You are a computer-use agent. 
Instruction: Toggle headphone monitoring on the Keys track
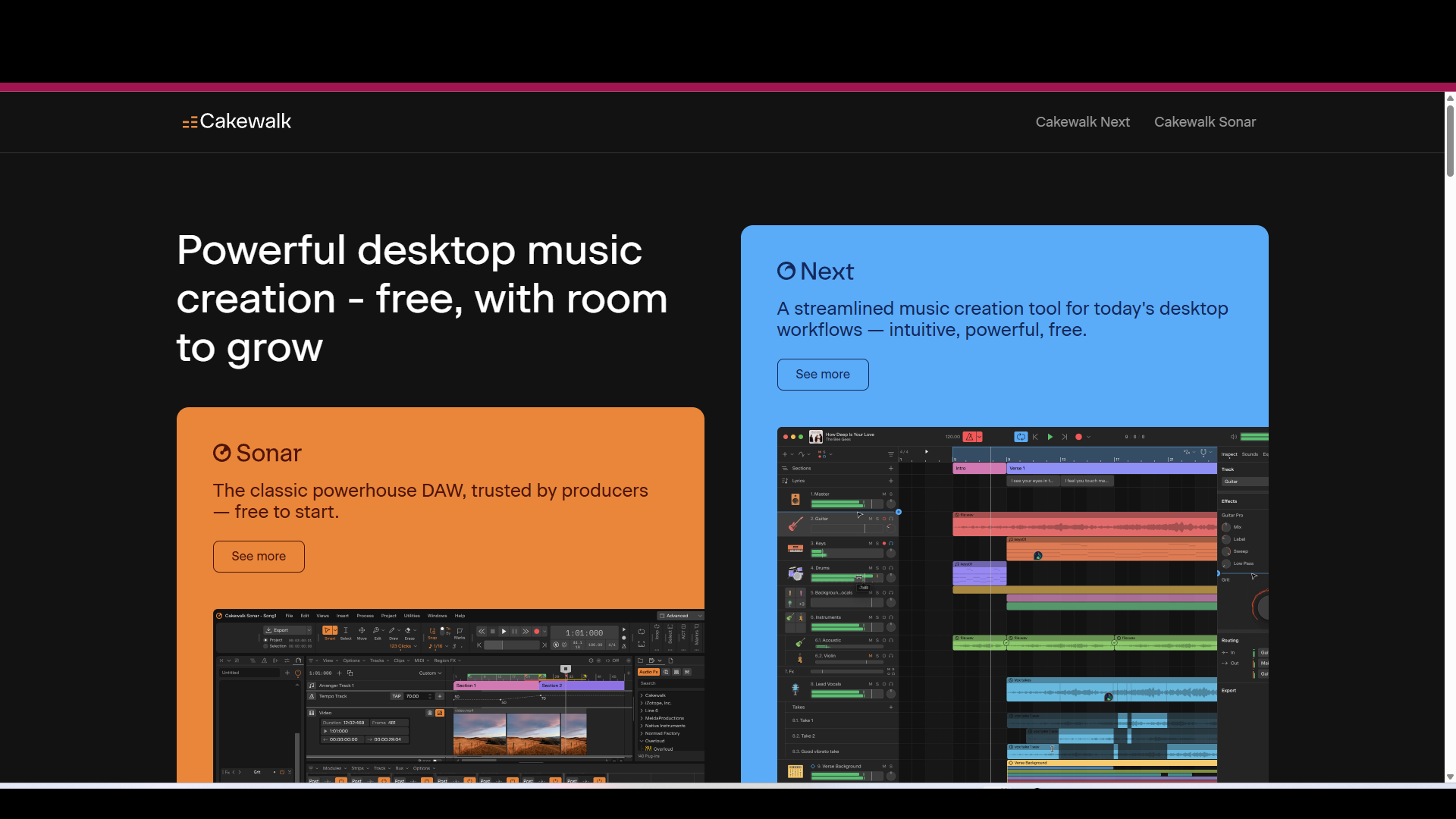(891, 544)
